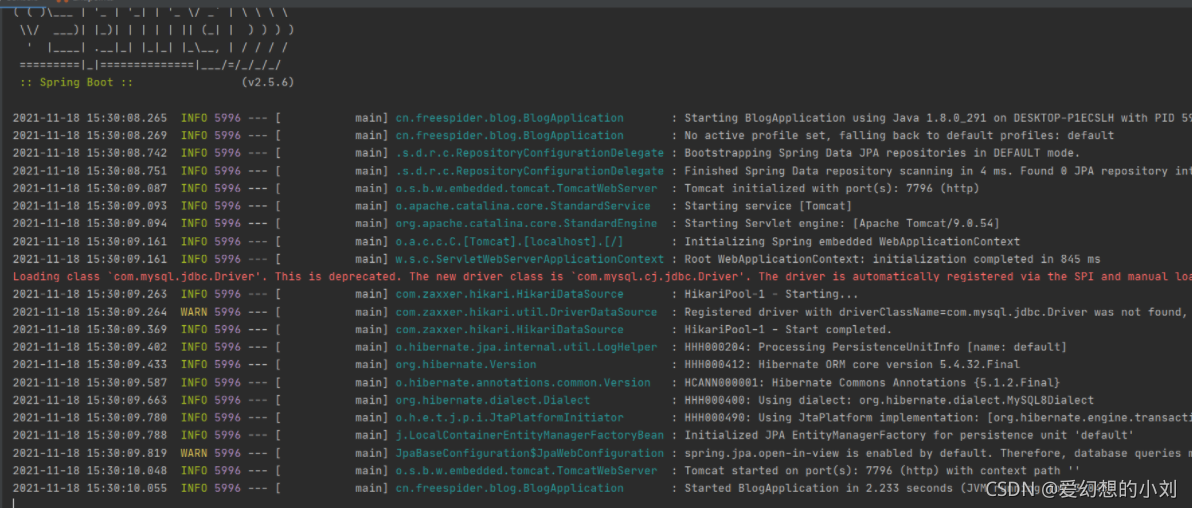Click 'HikariPool-1 - Starting...' log message
1192x508 pixels.
point(772,294)
